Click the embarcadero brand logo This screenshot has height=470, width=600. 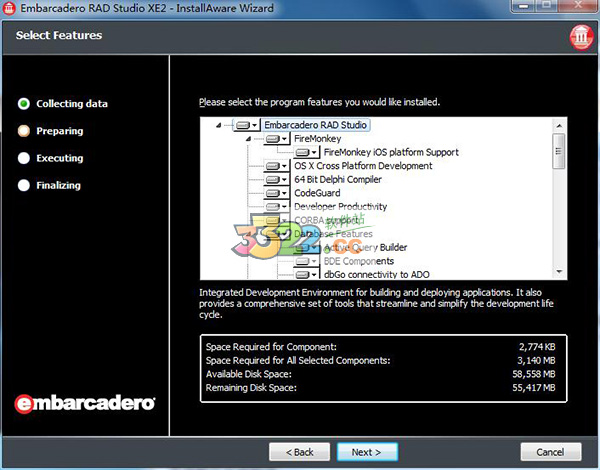click(85, 403)
